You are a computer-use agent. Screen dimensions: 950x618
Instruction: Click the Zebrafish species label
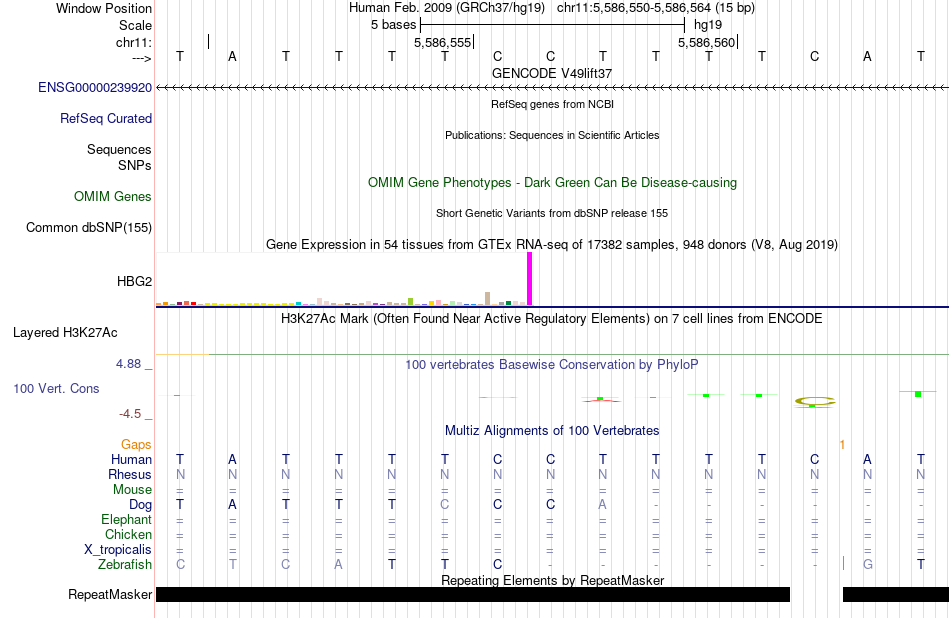point(125,564)
